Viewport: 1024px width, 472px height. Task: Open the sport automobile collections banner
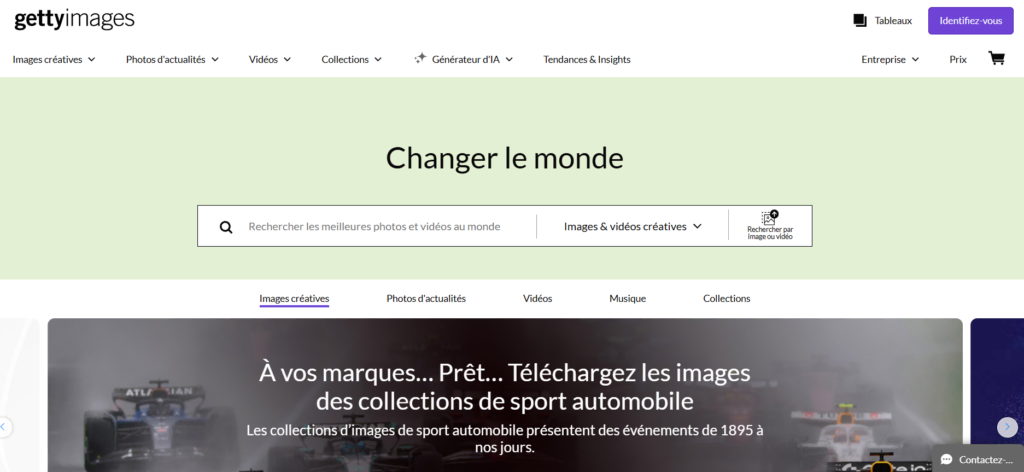(505, 395)
